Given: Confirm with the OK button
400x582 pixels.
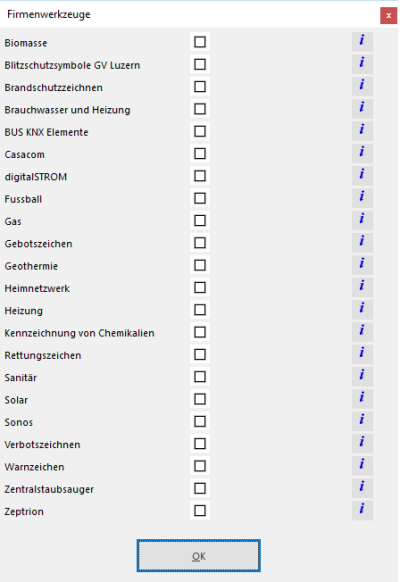Looking at the screenshot, I should (199, 556).
